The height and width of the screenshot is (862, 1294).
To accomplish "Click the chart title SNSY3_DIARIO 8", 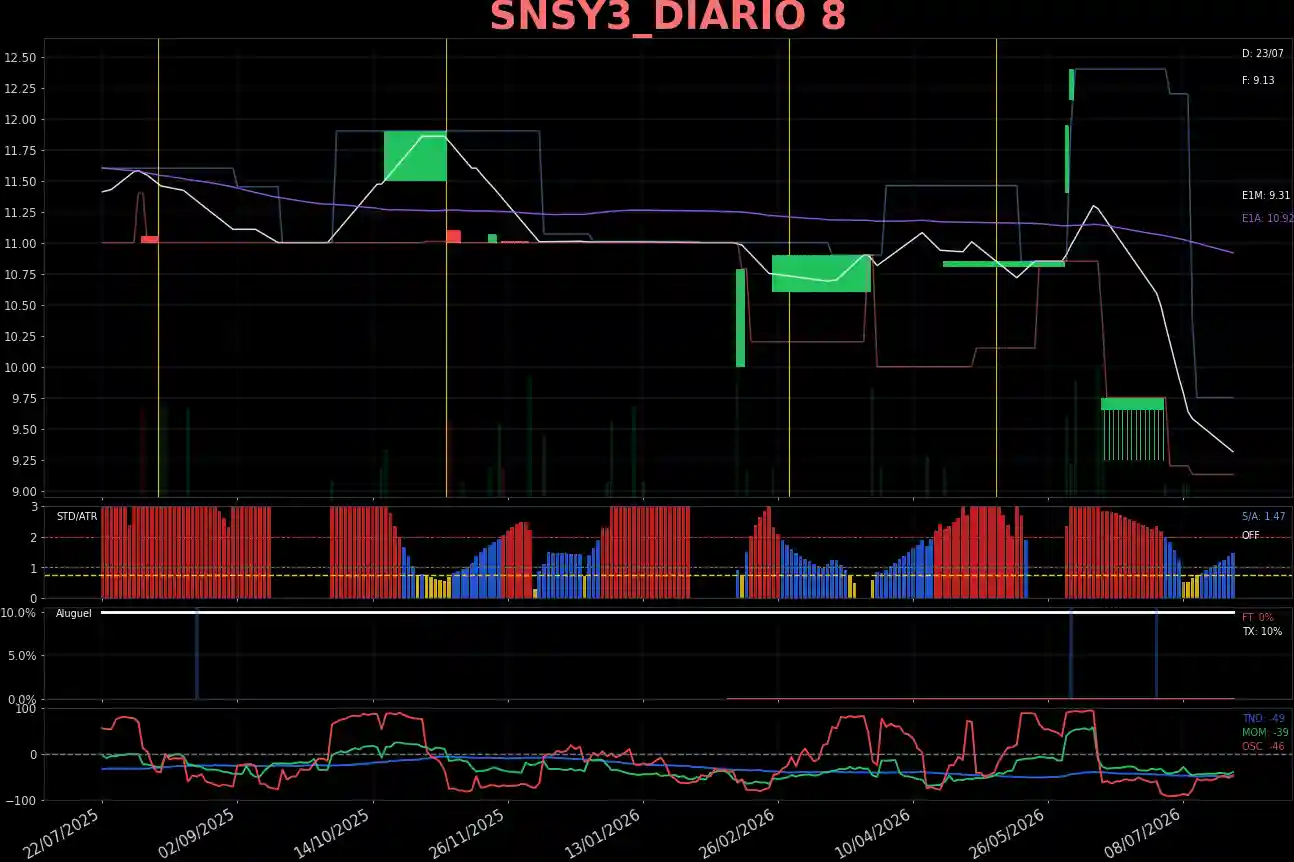I will tap(668, 17).
